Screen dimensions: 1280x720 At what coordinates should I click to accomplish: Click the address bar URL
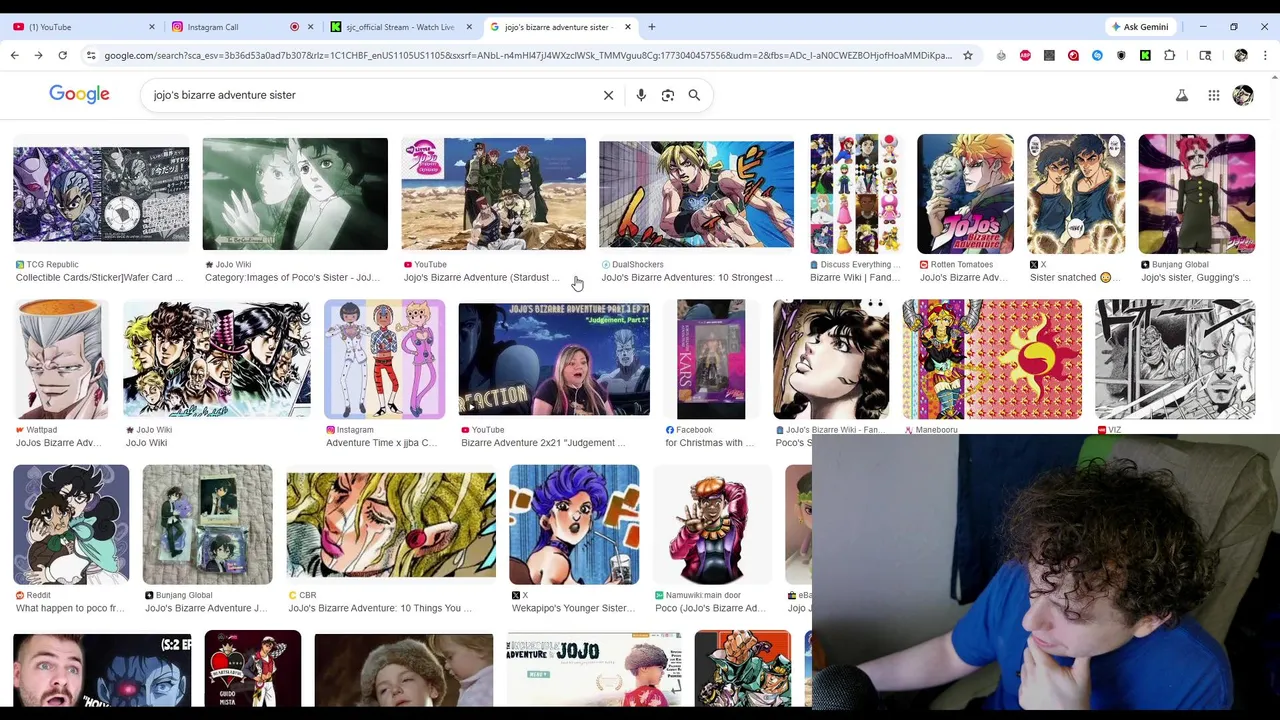[528, 55]
